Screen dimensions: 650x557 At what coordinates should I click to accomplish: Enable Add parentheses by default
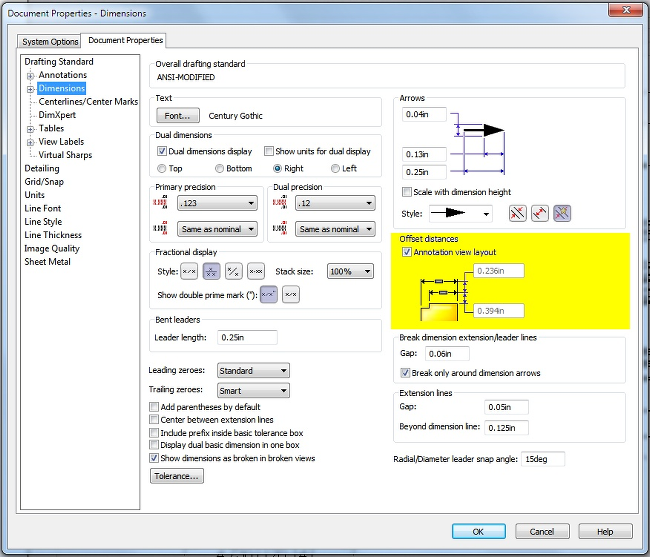pos(154,407)
